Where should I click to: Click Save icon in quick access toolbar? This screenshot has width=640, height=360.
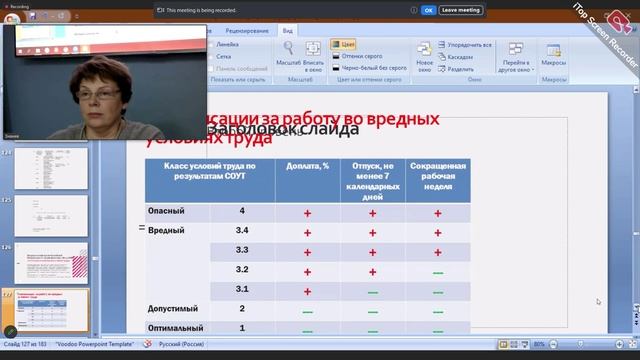[32, 16]
